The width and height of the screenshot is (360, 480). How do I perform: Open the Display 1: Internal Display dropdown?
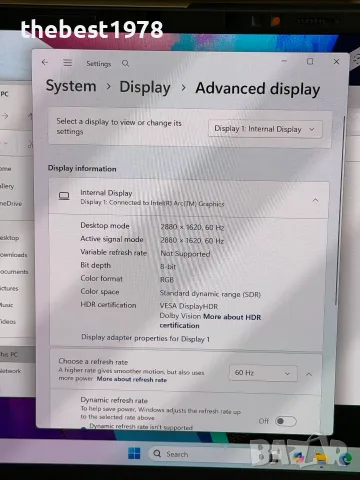pyautogui.click(x=265, y=129)
